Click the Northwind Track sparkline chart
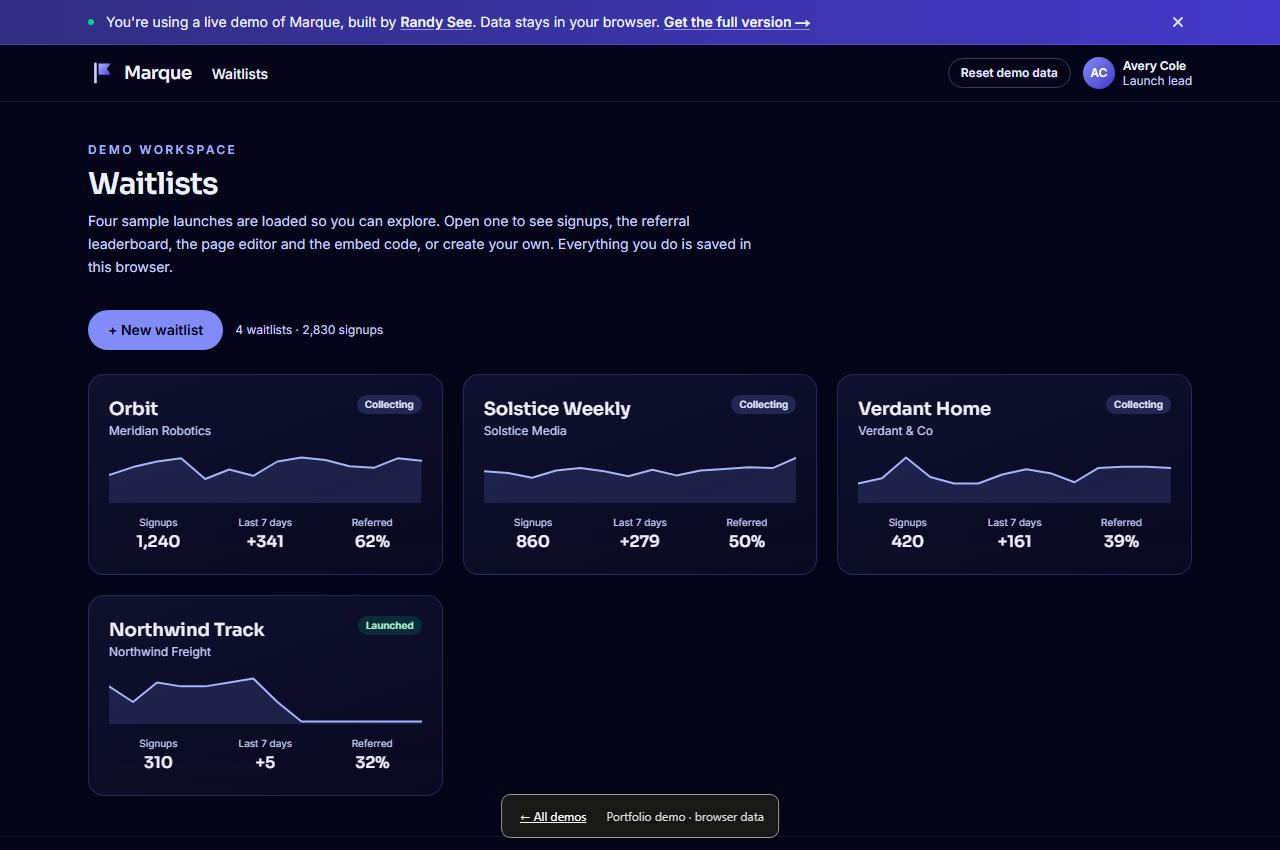The image size is (1280, 850). (x=265, y=699)
